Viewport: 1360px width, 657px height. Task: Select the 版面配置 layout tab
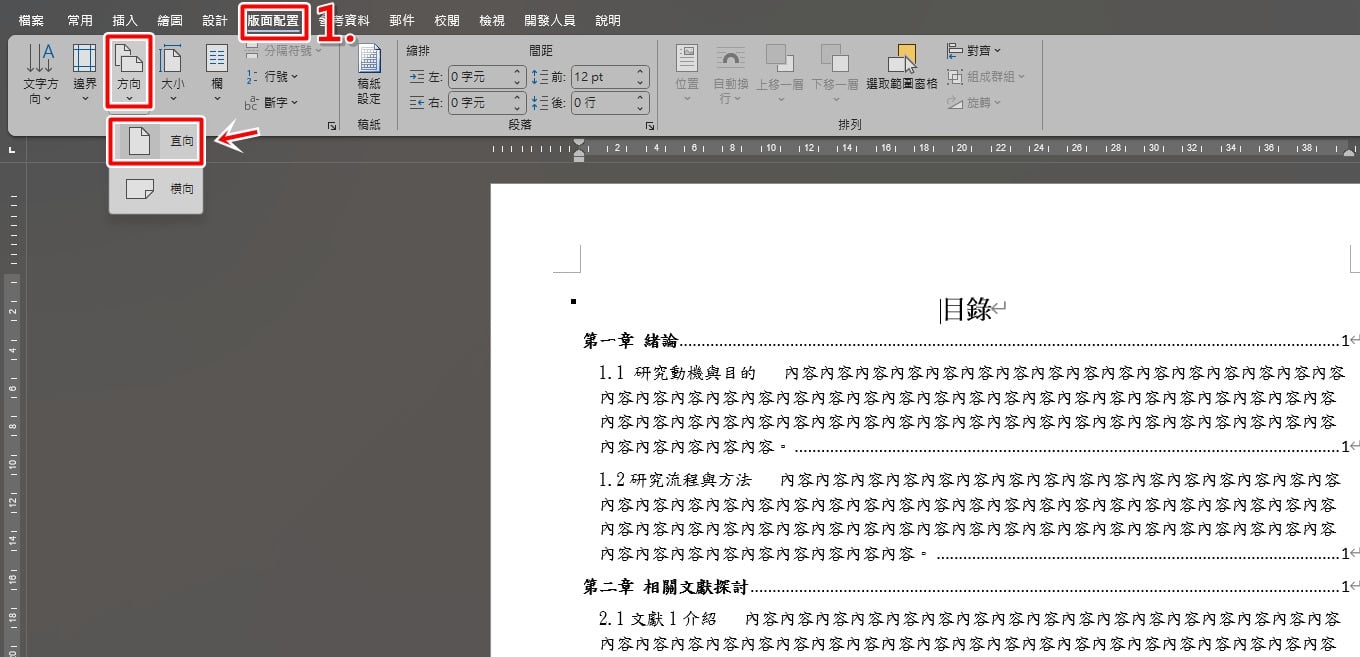(273, 20)
